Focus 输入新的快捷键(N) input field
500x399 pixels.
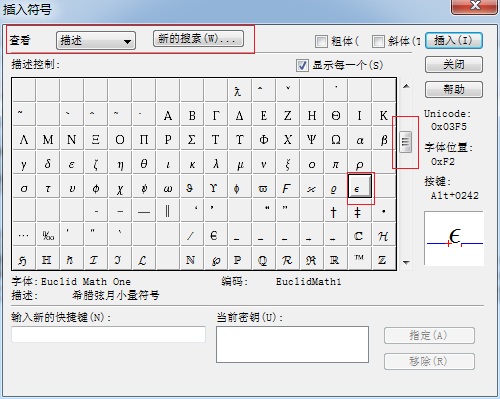point(108,334)
